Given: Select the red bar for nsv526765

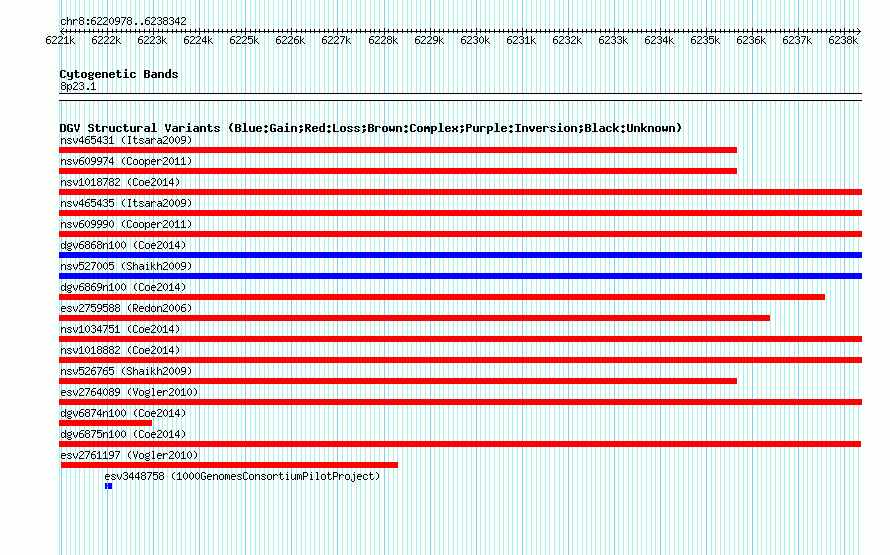Looking at the screenshot, I should click(398, 381).
